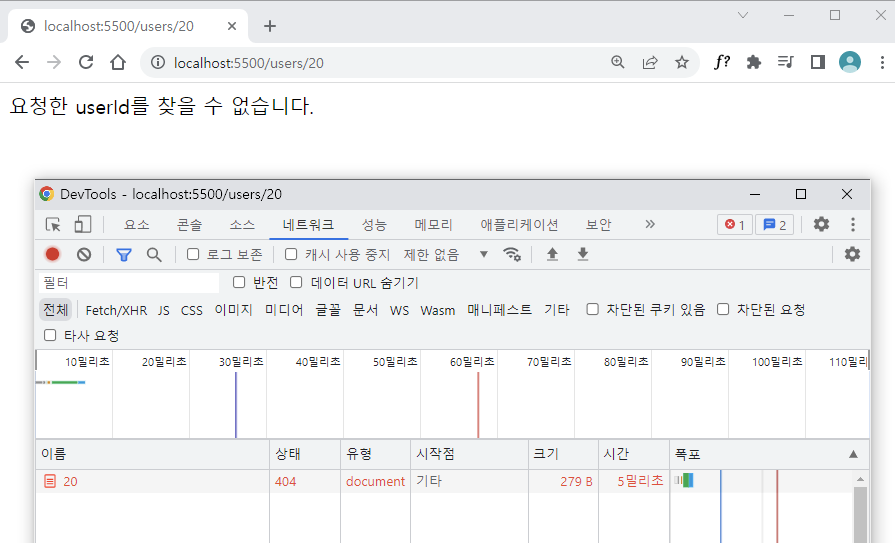Click the error count badge showing 1

pos(735,225)
